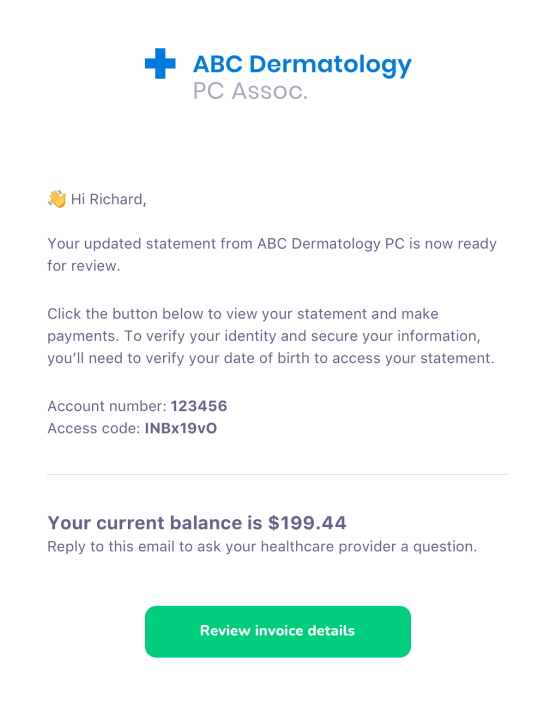This screenshot has width=555, height=728.
Task: Click the $199.44 amount
Action: pyautogui.click(x=307, y=523)
